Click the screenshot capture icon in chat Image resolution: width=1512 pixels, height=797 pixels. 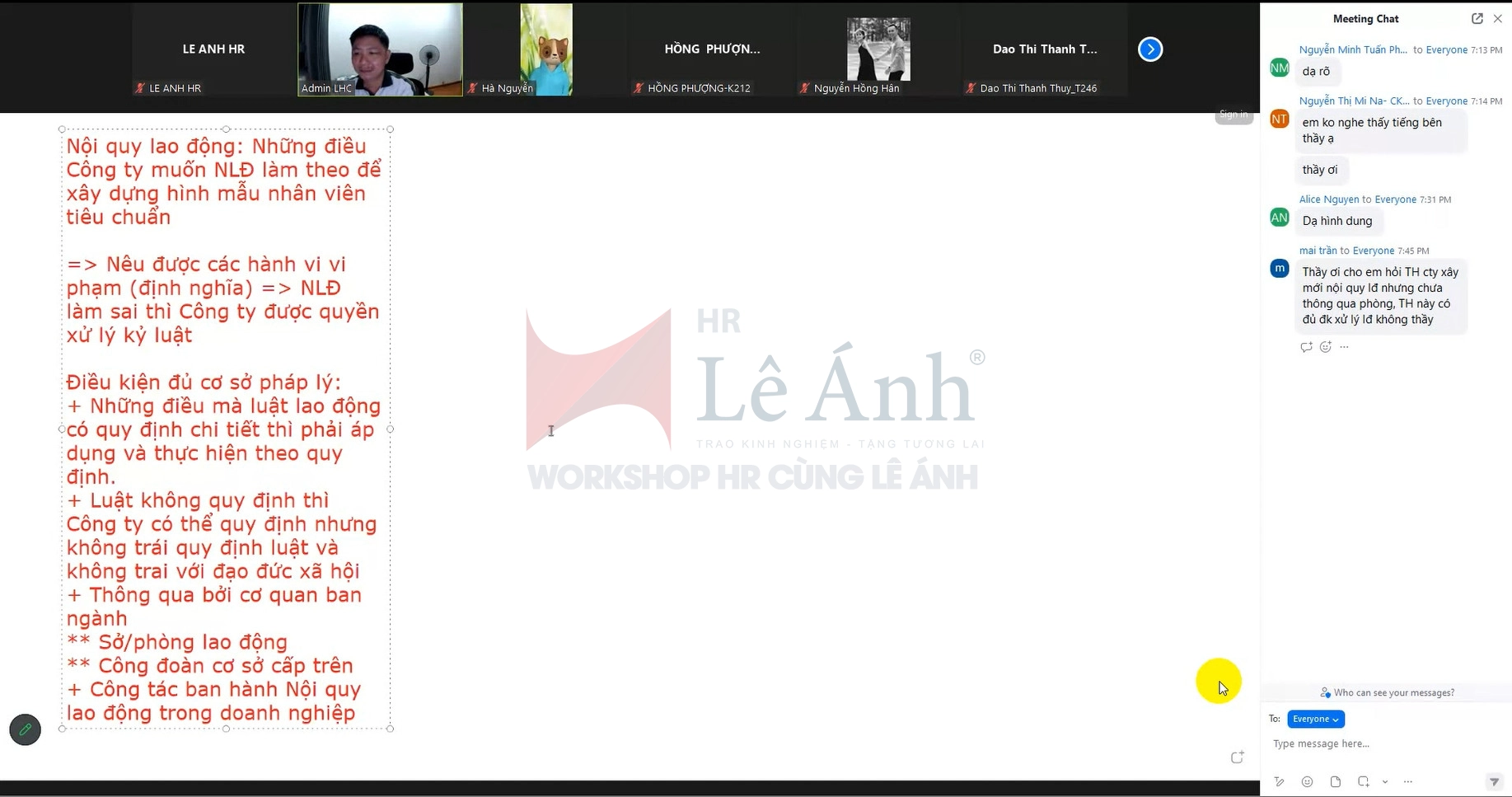pyautogui.click(x=1363, y=782)
